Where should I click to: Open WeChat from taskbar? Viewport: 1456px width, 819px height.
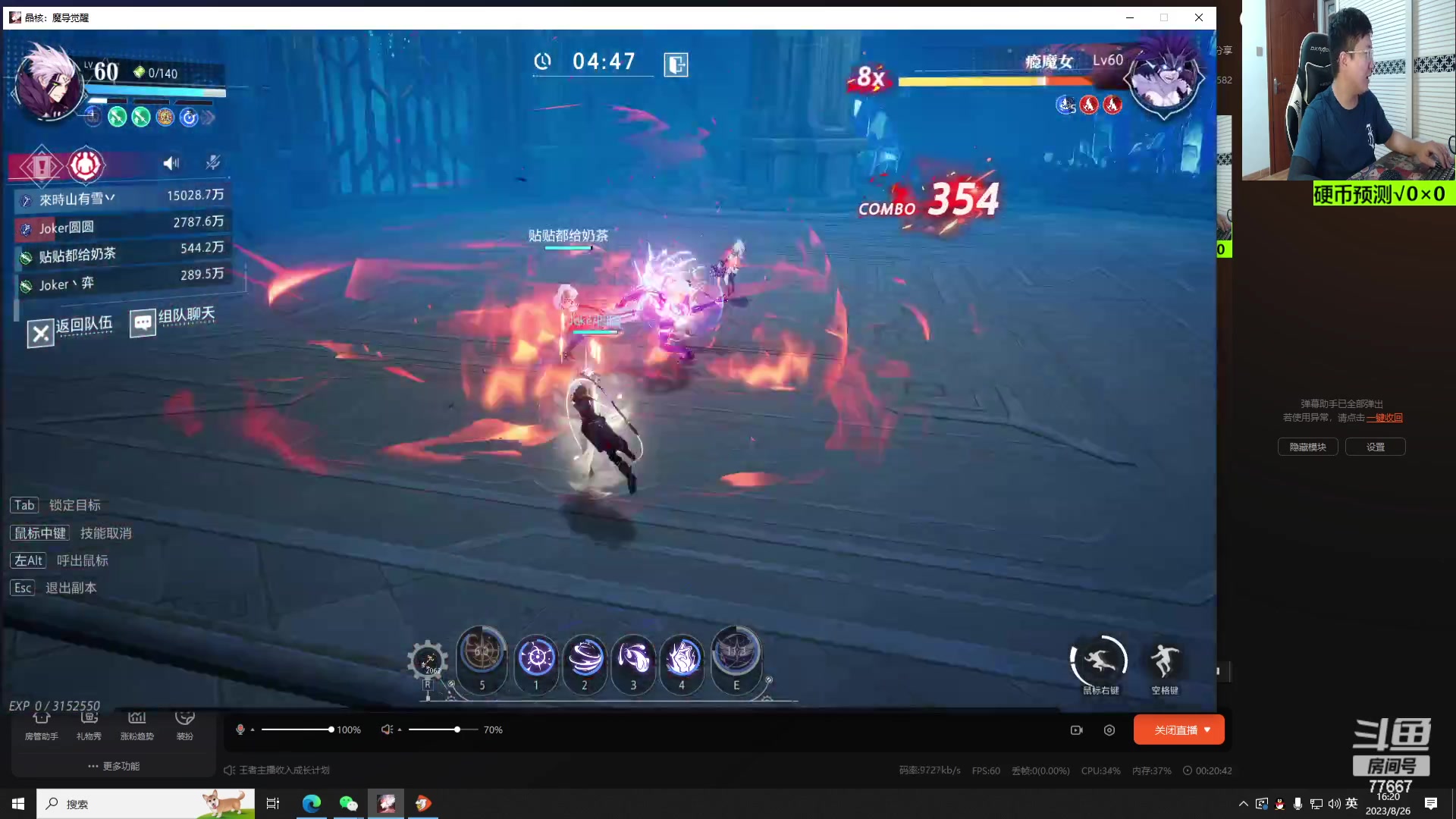tap(348, 804)
